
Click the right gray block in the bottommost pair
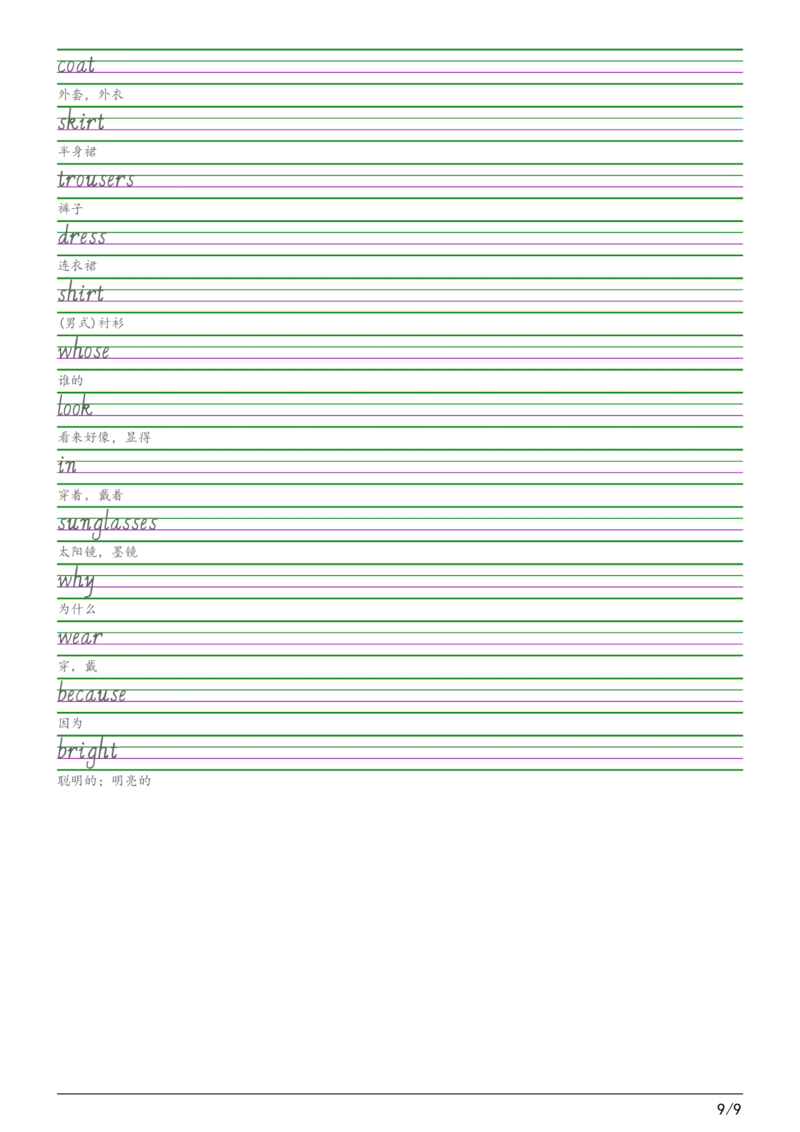tap(132, 783)
